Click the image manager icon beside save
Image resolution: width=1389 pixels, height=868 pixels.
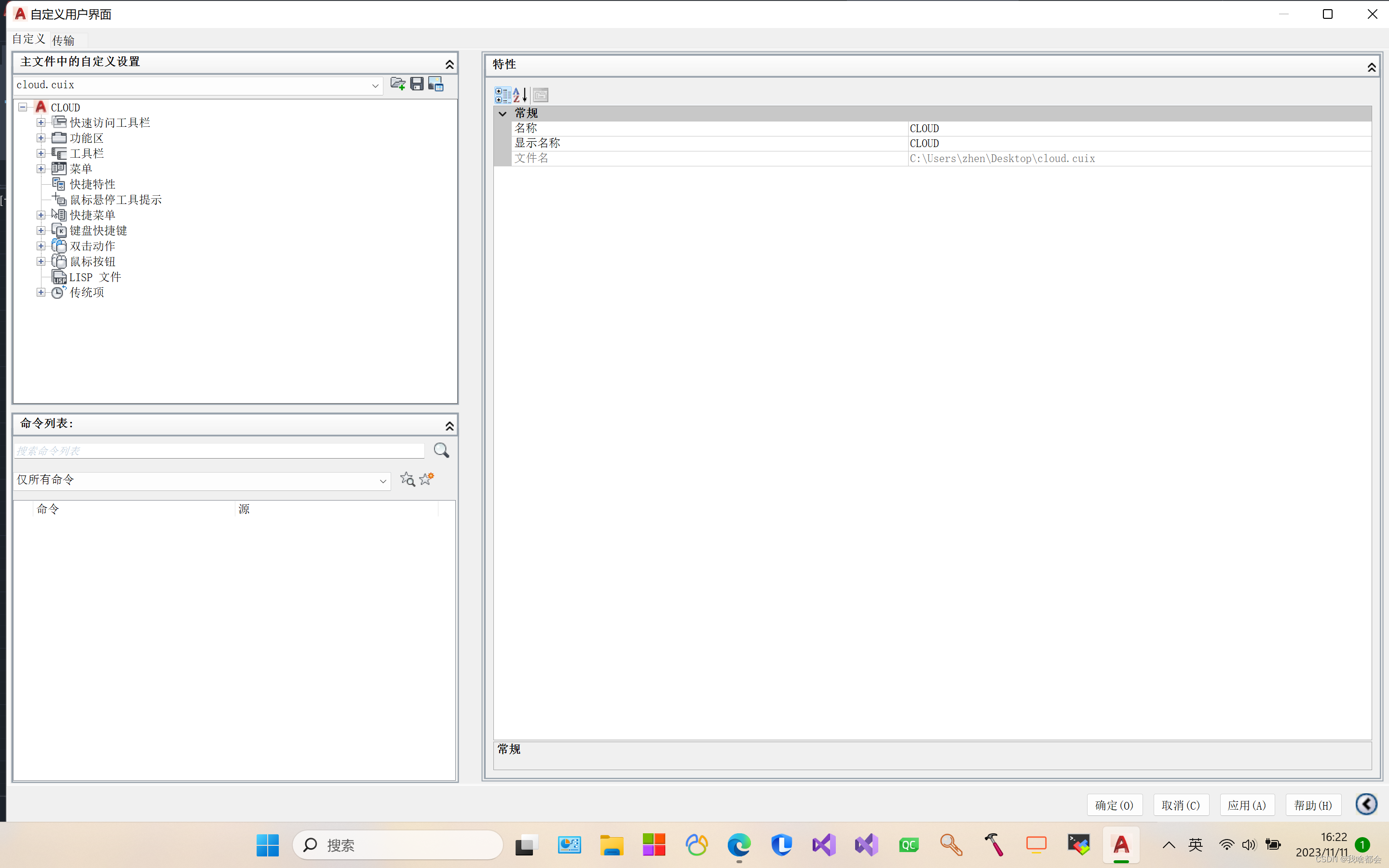436,84
